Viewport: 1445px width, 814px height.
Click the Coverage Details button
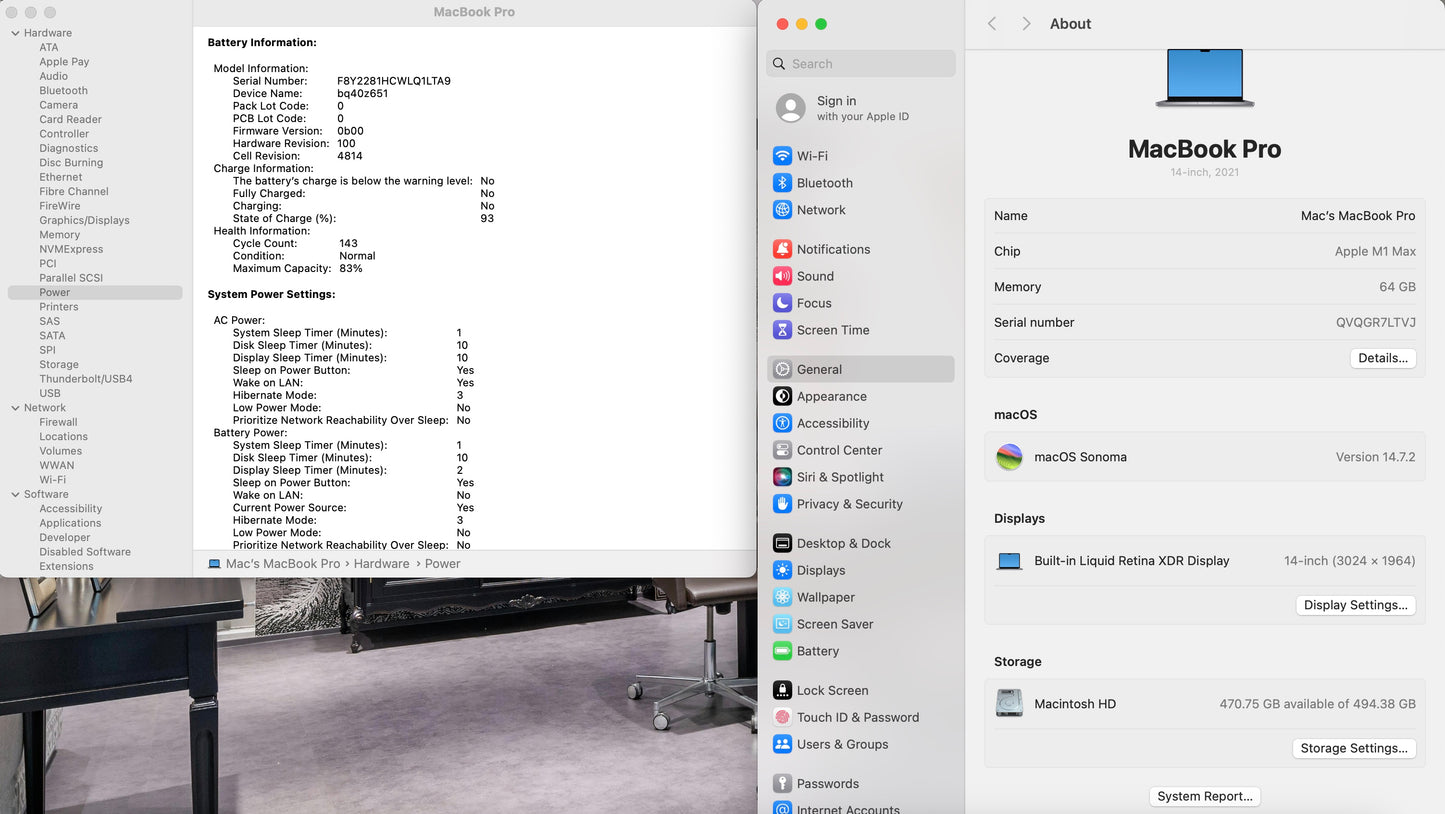pos(1382,358)
